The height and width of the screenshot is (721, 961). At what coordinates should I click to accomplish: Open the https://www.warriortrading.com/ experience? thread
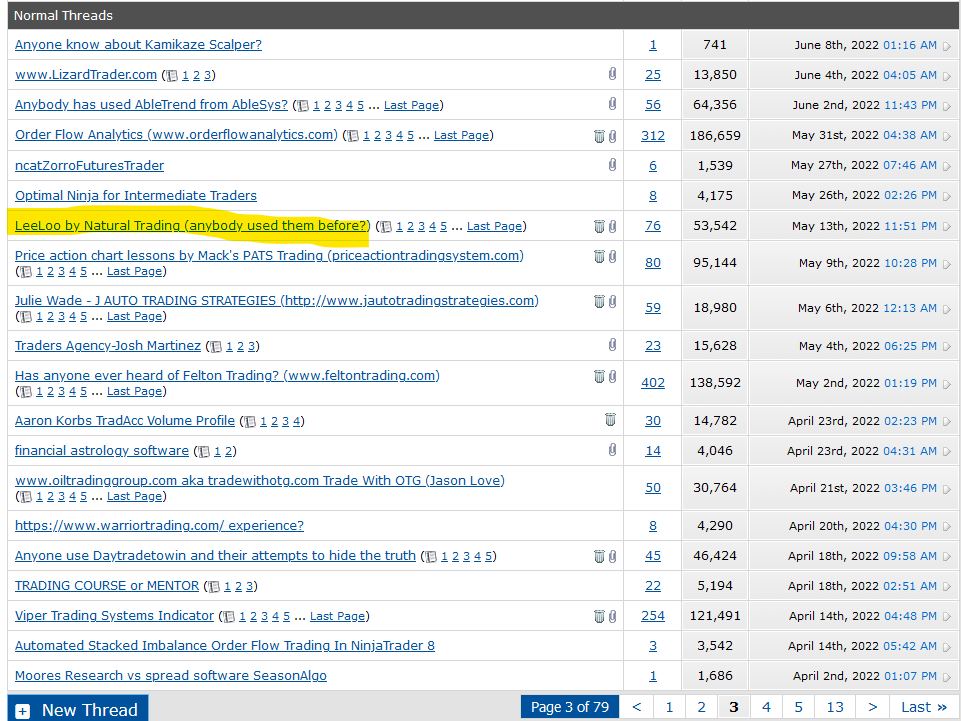(x=159, y=525)
